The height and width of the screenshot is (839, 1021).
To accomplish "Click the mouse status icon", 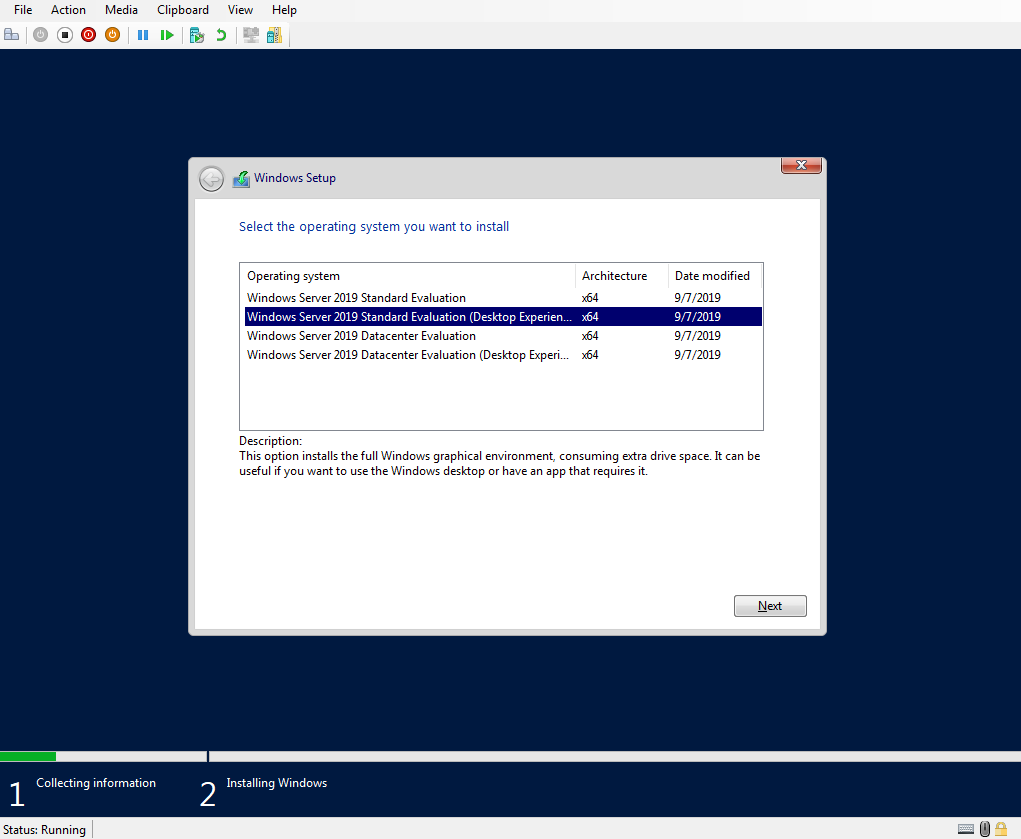I will [x=985, y=829].
